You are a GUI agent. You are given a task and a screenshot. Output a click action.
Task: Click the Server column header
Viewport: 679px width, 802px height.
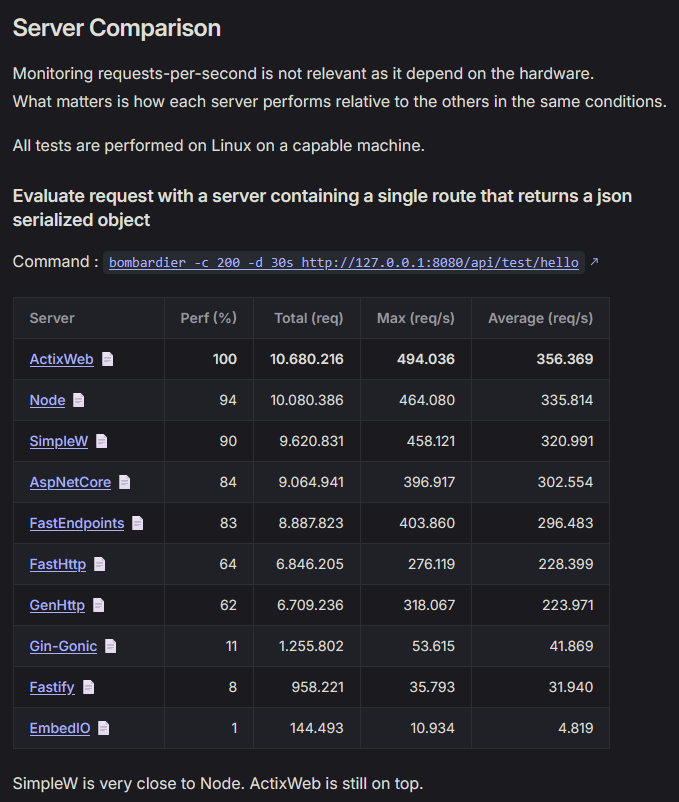click(52, 318)
